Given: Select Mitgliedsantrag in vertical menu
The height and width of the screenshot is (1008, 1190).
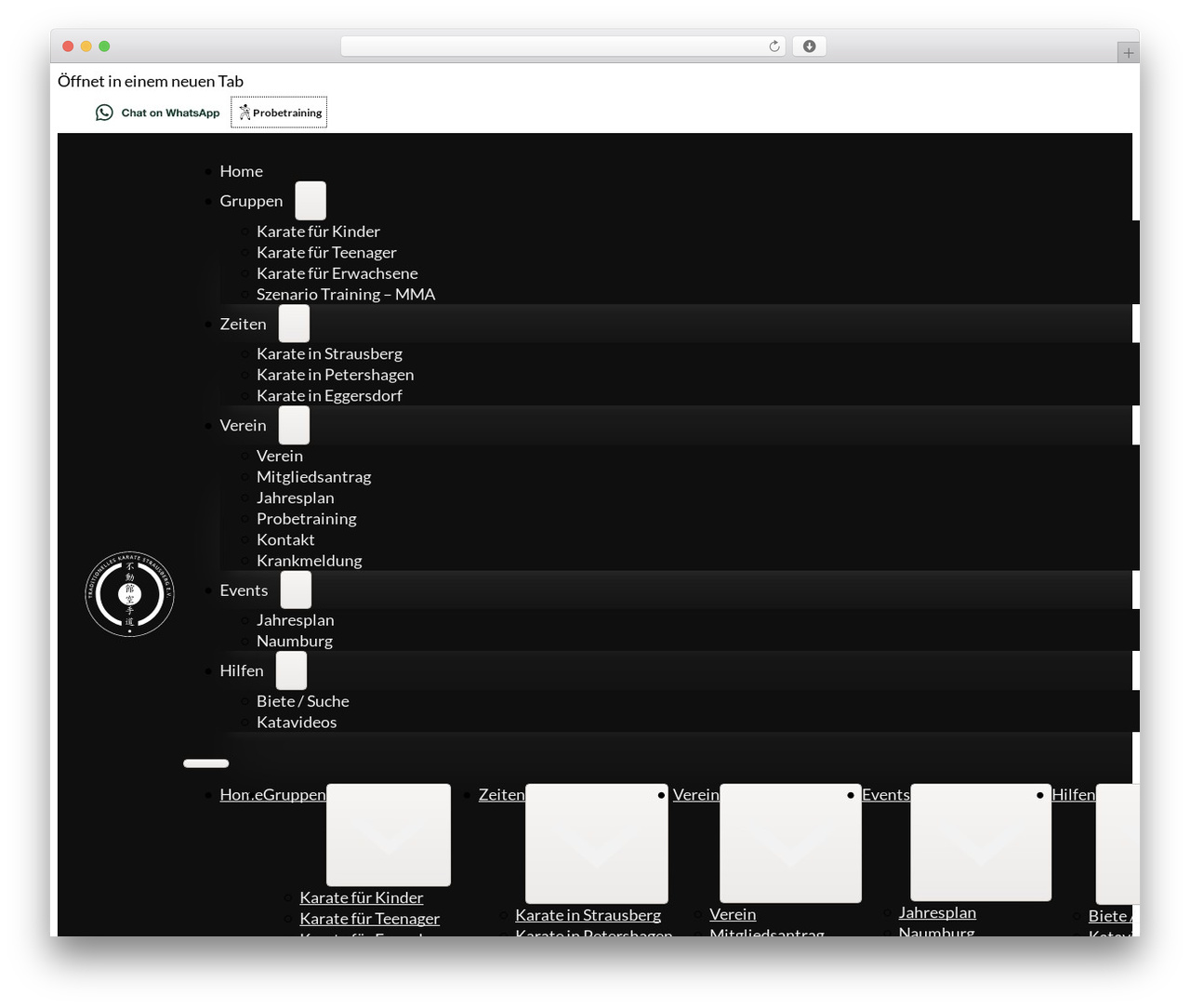Looking at the screenshot, I should (x=314, y=477).
